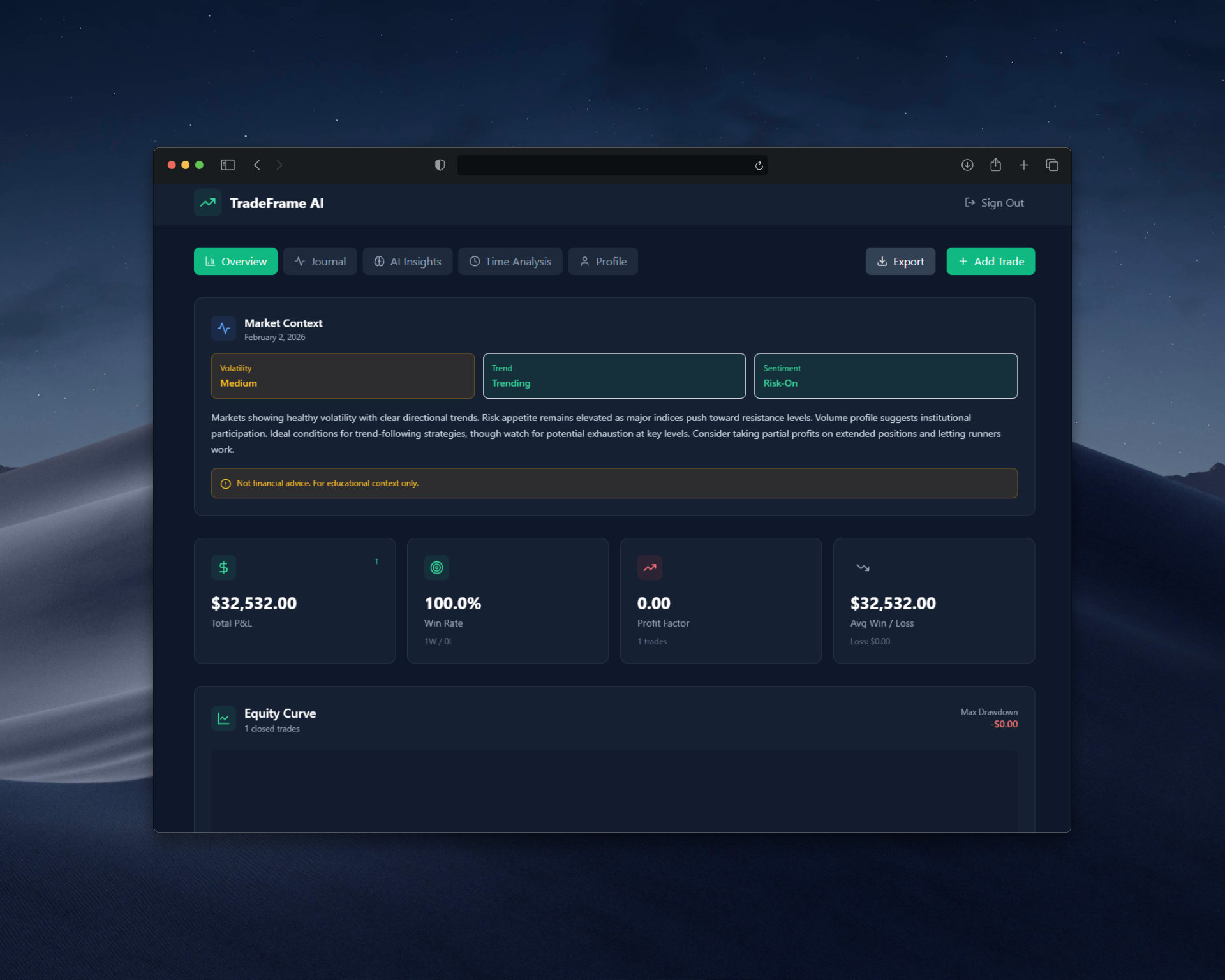Switch to the Journal tab
This screenshot has height=980, width=1225.
(x=320, y=261)
